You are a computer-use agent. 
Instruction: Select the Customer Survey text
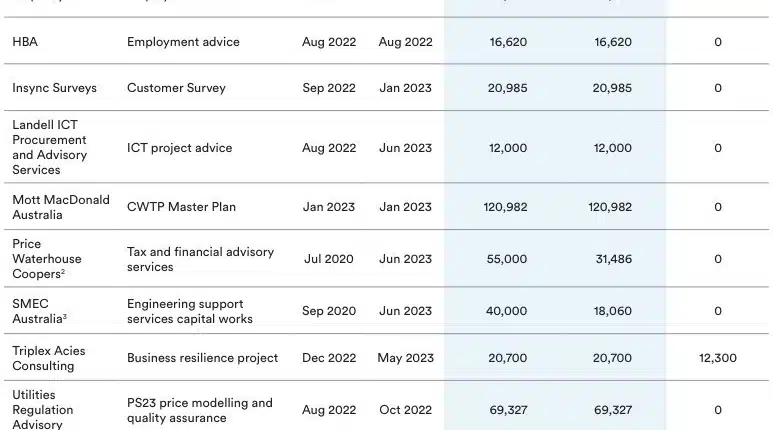(176, 88)
